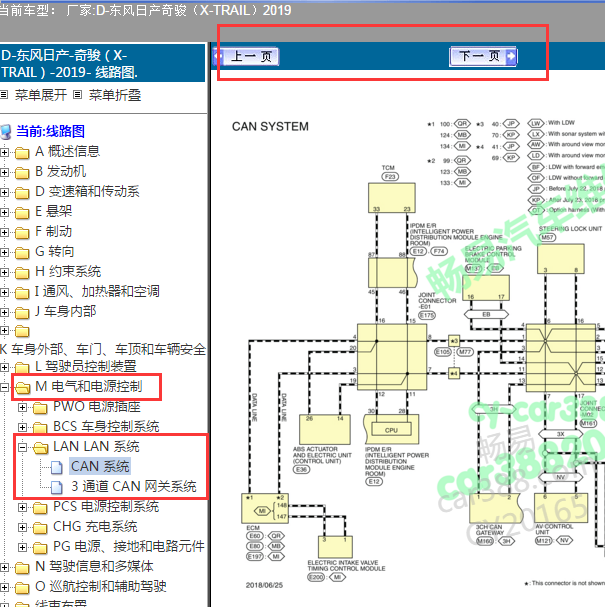Click document icon of 3 通道 CAN 网关系统
This screenshot has height=607, width=605.
pos(57,488)
